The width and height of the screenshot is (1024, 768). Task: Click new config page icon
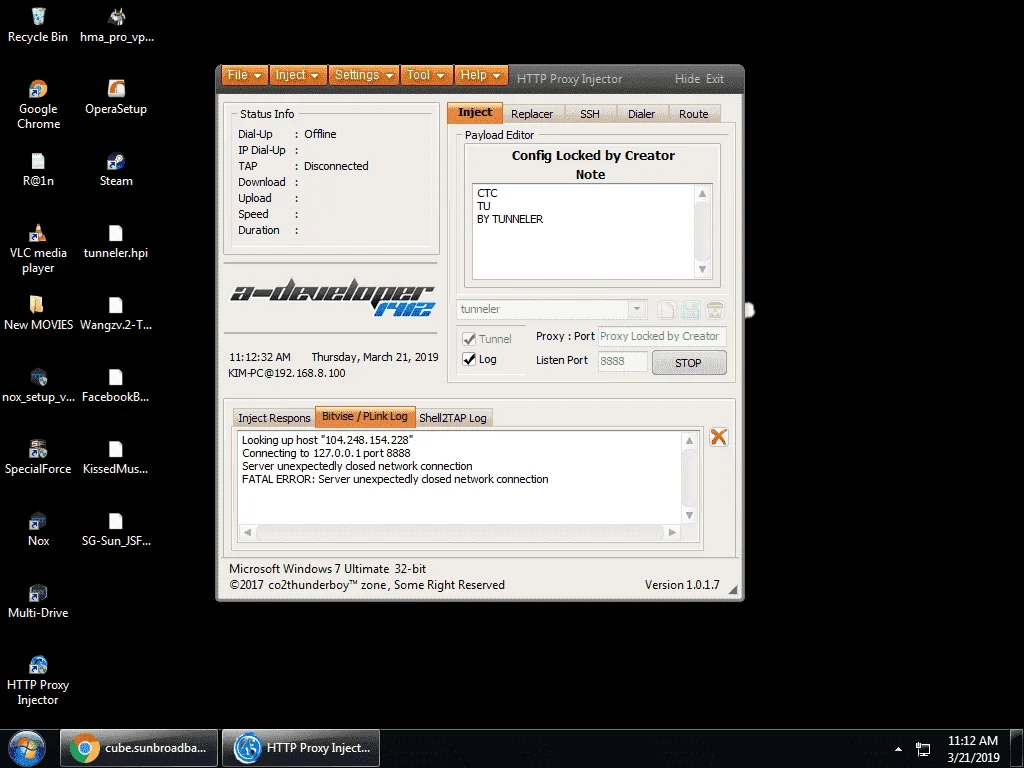coord(666,310)
